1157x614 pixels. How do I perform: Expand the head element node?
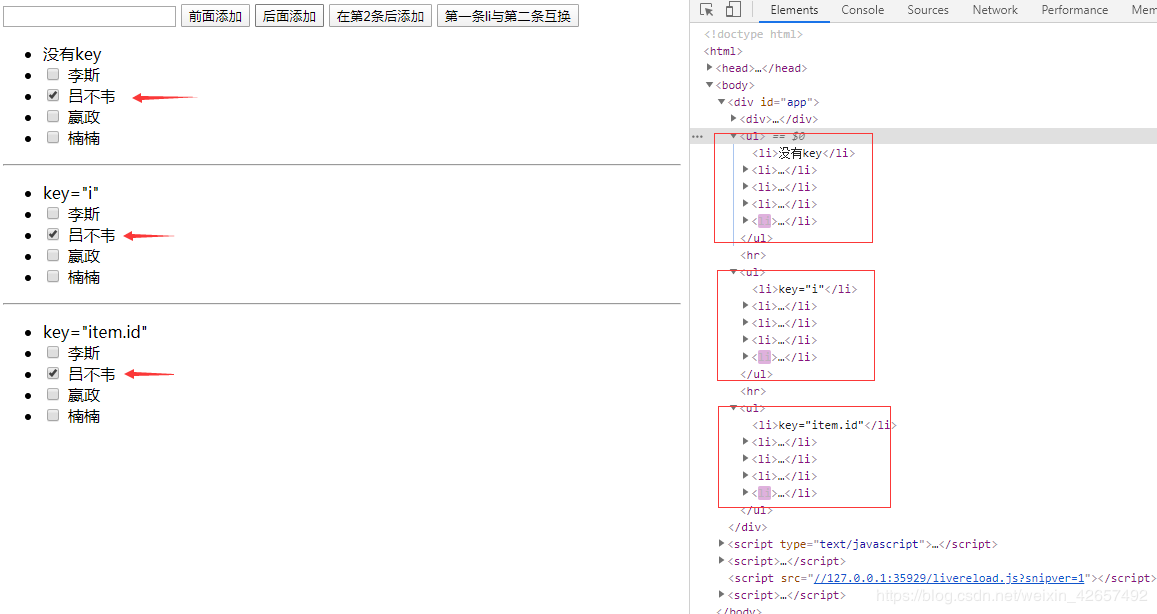pos(710,68)
